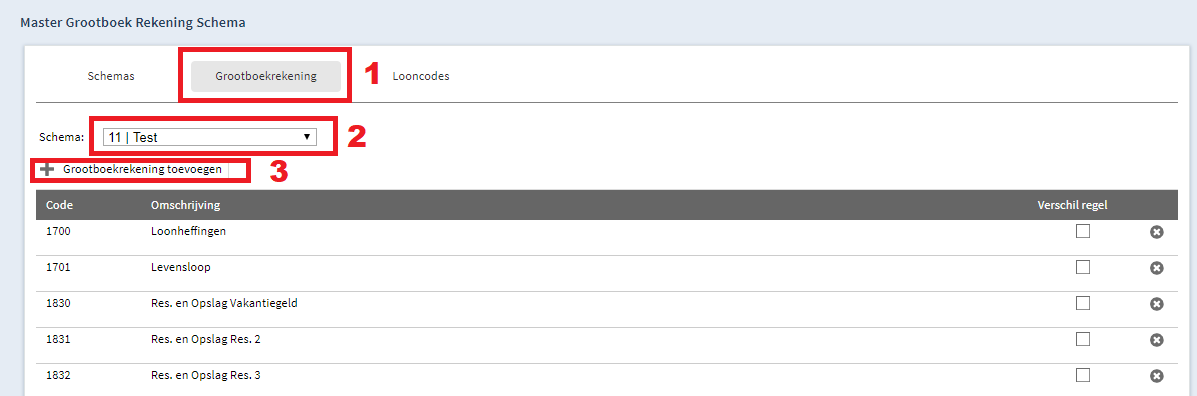1197x396 pixels.
Task: Click the delete icon for Res. en Opslag Vakantiegeld
Action: coord(1156,304)
